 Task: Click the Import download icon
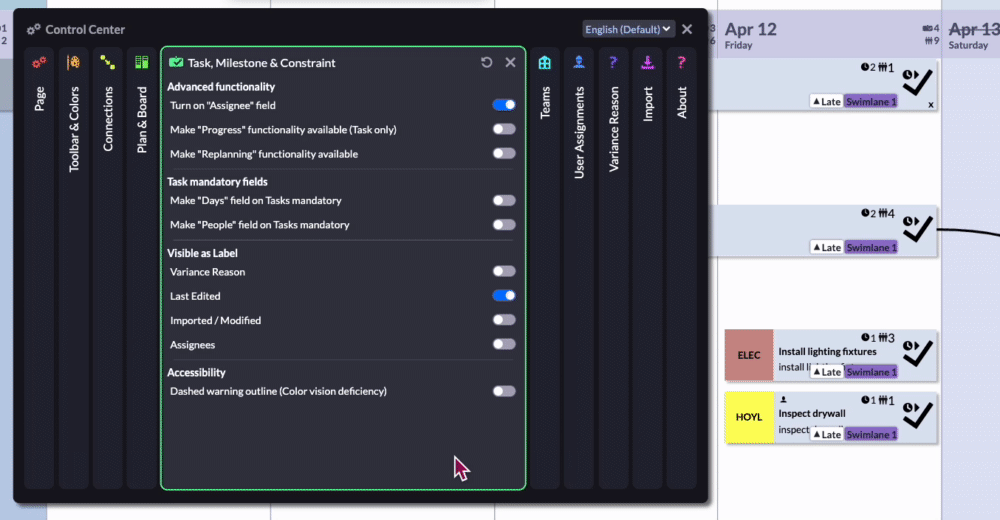pyautogui.click(x=647, y=62)
